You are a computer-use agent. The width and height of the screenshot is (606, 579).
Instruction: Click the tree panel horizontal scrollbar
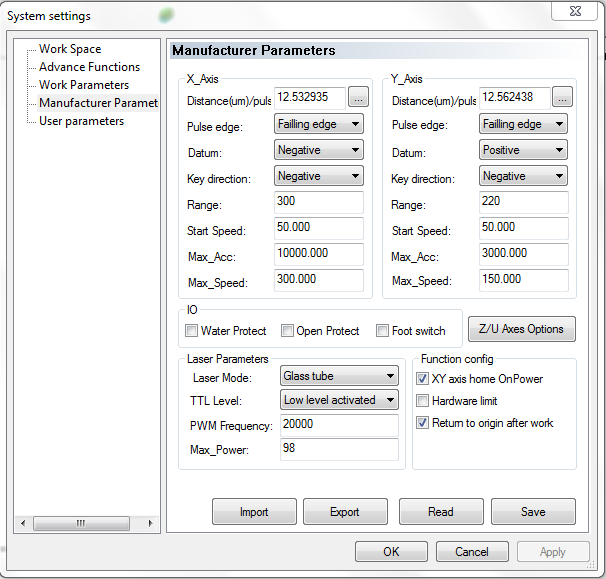pyautogui.click(x=86, y=523)
